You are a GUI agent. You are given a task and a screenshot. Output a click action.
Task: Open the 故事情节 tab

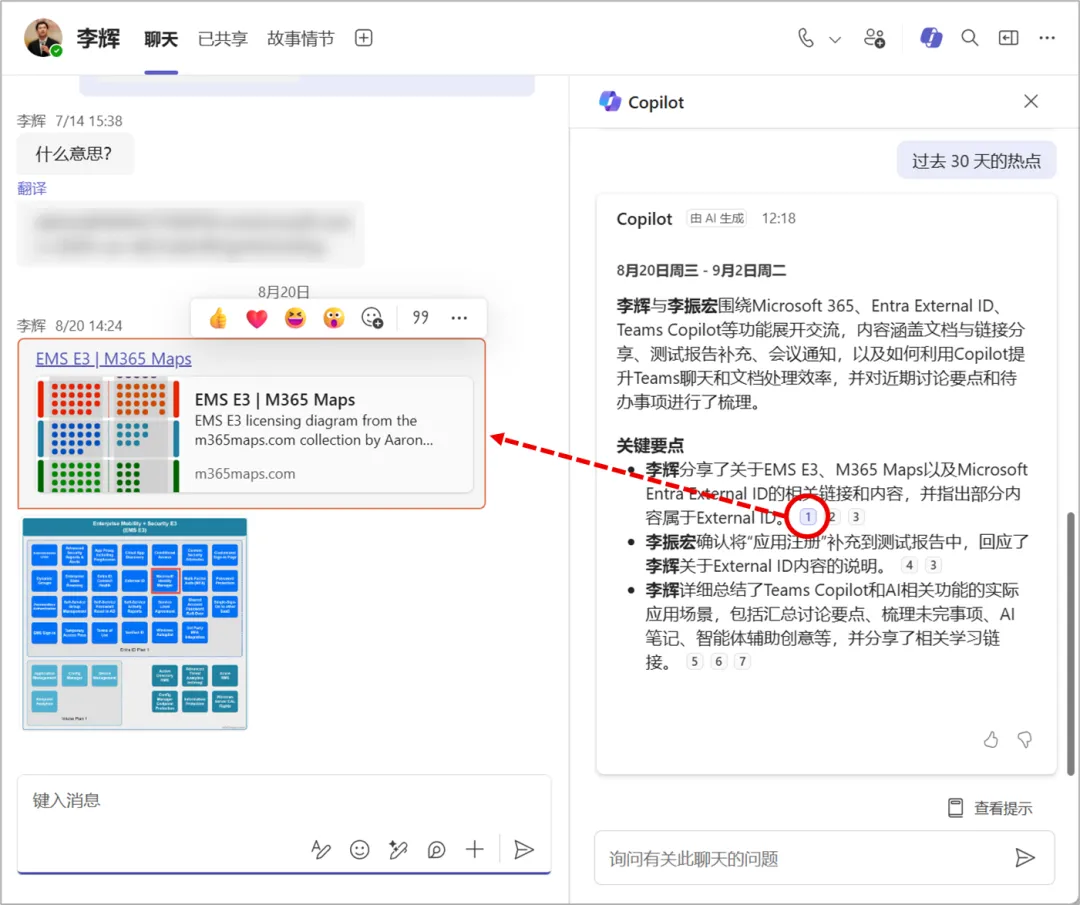[x=300, y=39]
